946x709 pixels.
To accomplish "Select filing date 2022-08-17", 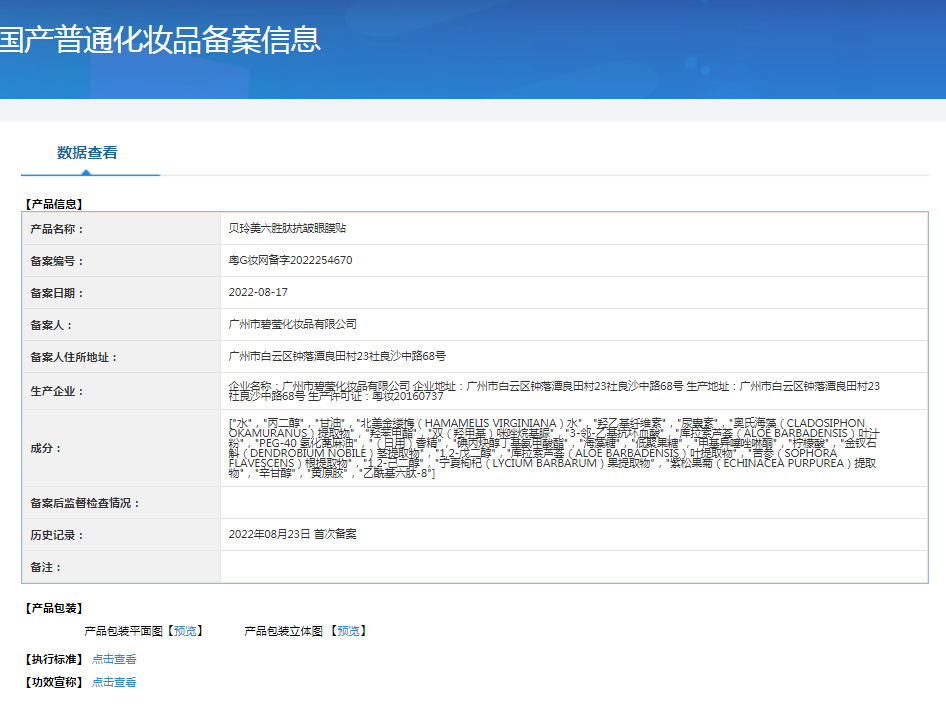I will pyautogui.click(x=258, y=292).
